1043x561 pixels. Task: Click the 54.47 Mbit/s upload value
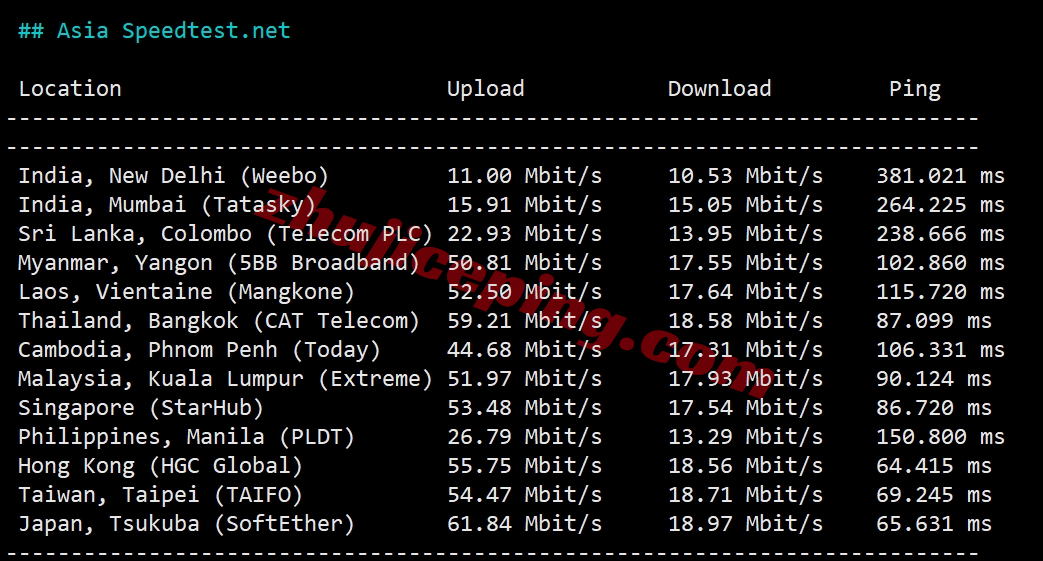click(524, 494)
